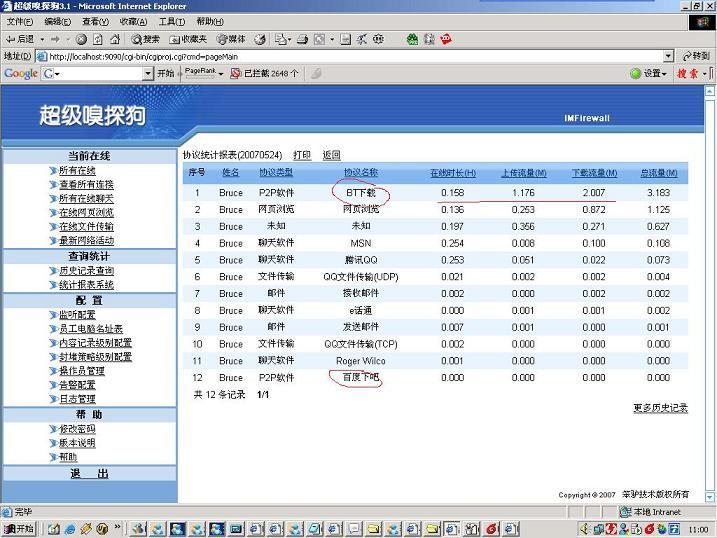Open the 工具(T) menu
This screenshot has width=717, height=538.
[x=171, y=21]
